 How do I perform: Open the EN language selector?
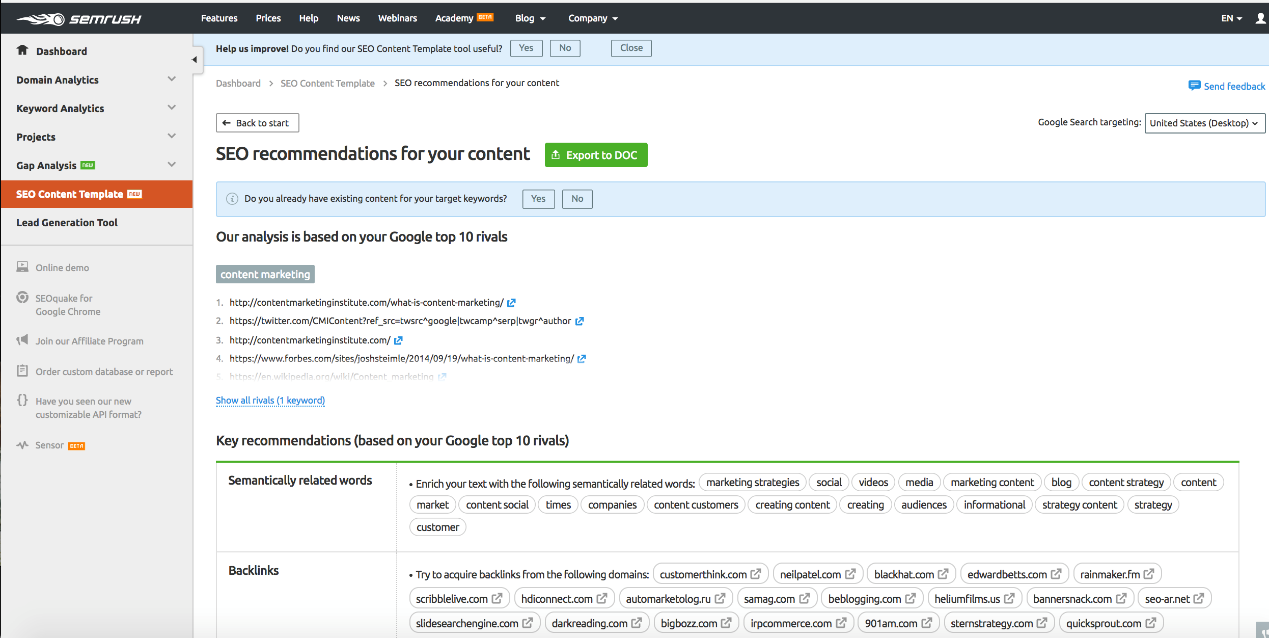tap(1231, 18)
